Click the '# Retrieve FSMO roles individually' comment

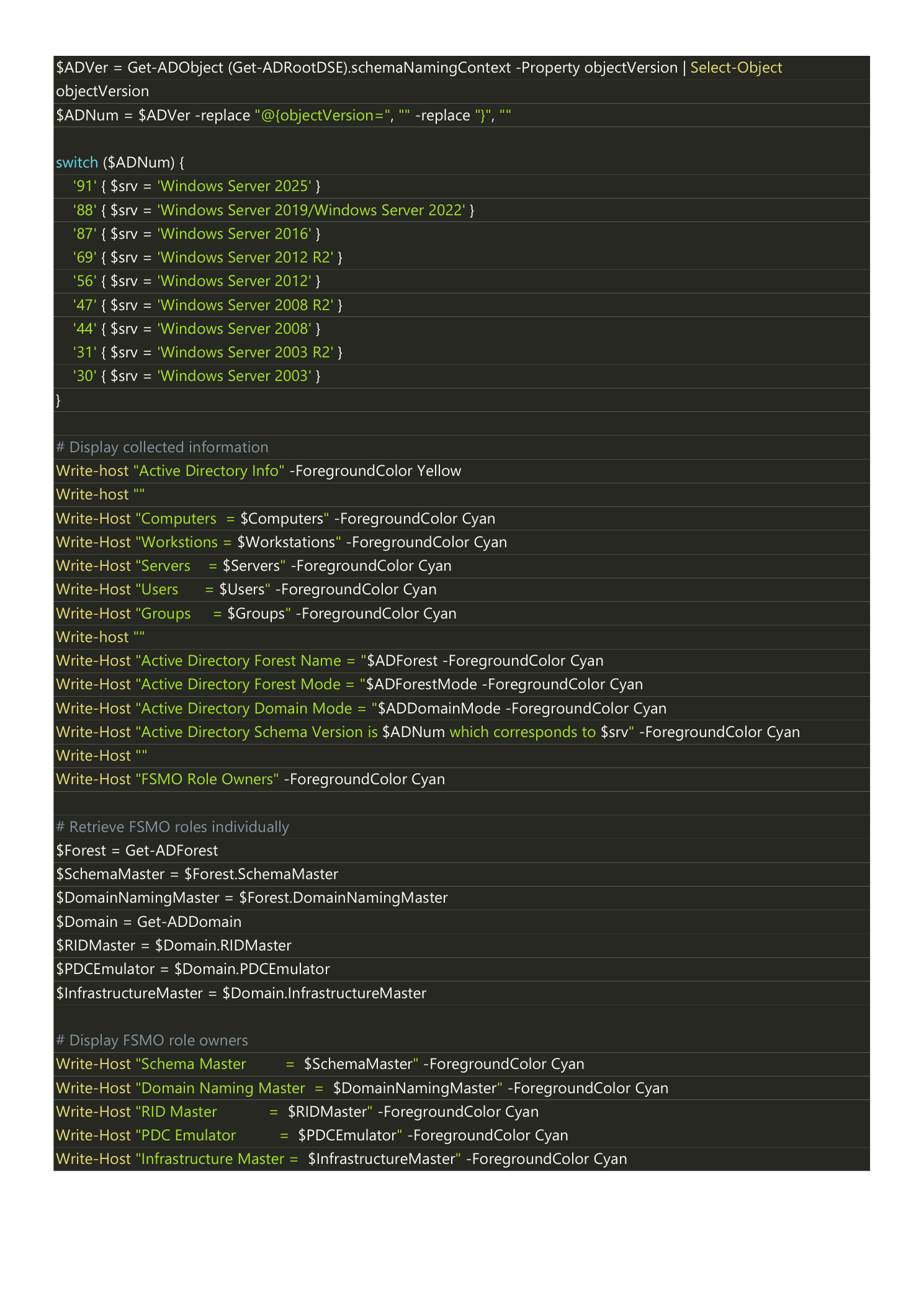[x=173, y=827]
